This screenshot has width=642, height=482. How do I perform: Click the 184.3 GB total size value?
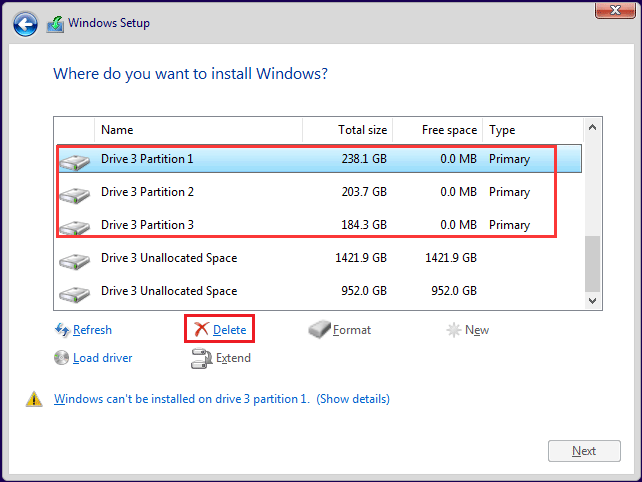(364, 225)
